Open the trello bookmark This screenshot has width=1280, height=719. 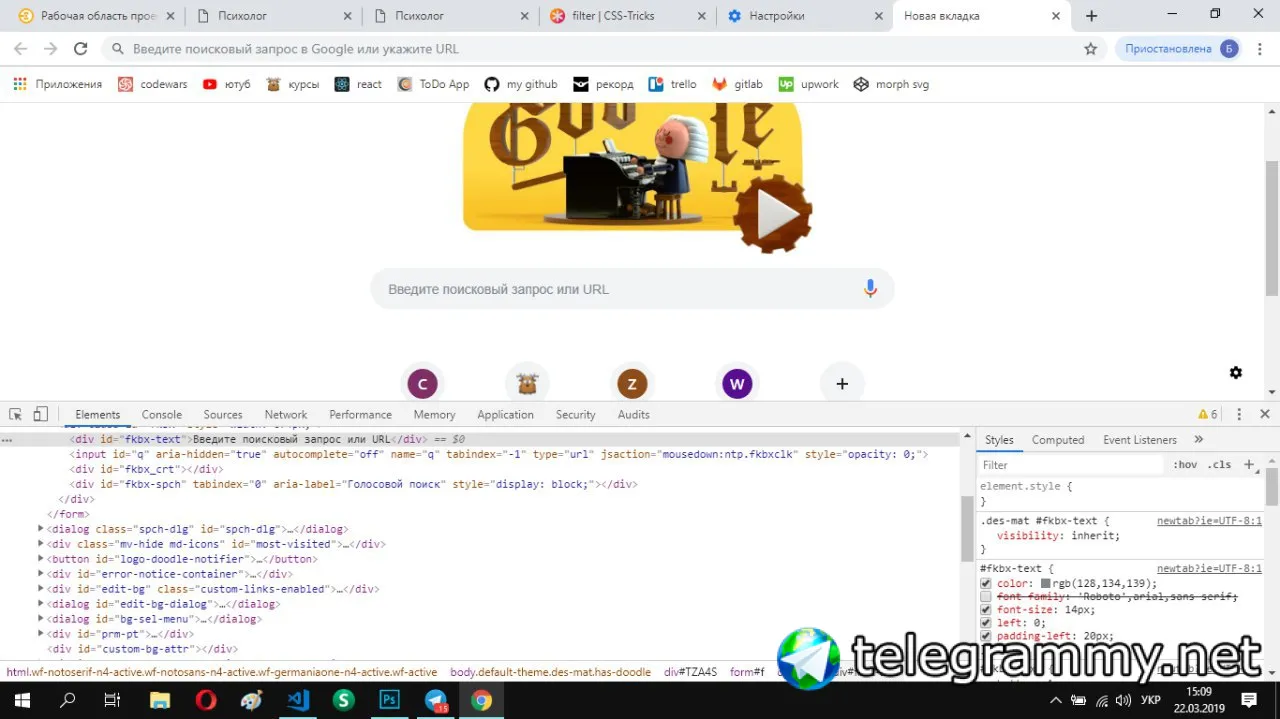[x=672, y=85]
